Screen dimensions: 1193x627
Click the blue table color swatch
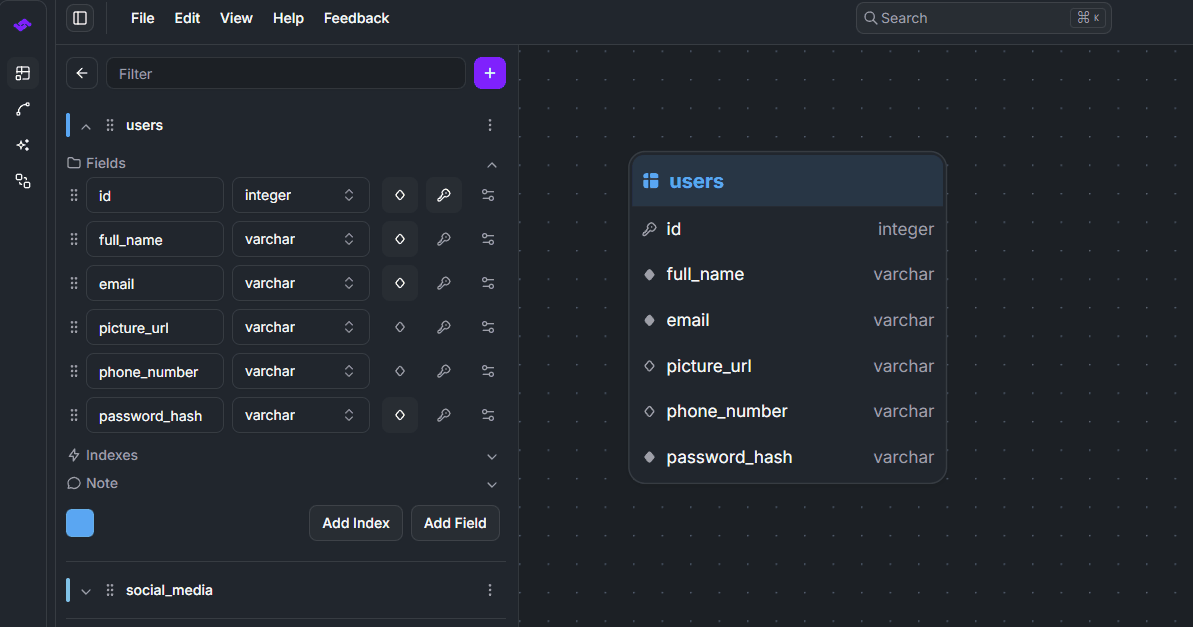(79, 522)
